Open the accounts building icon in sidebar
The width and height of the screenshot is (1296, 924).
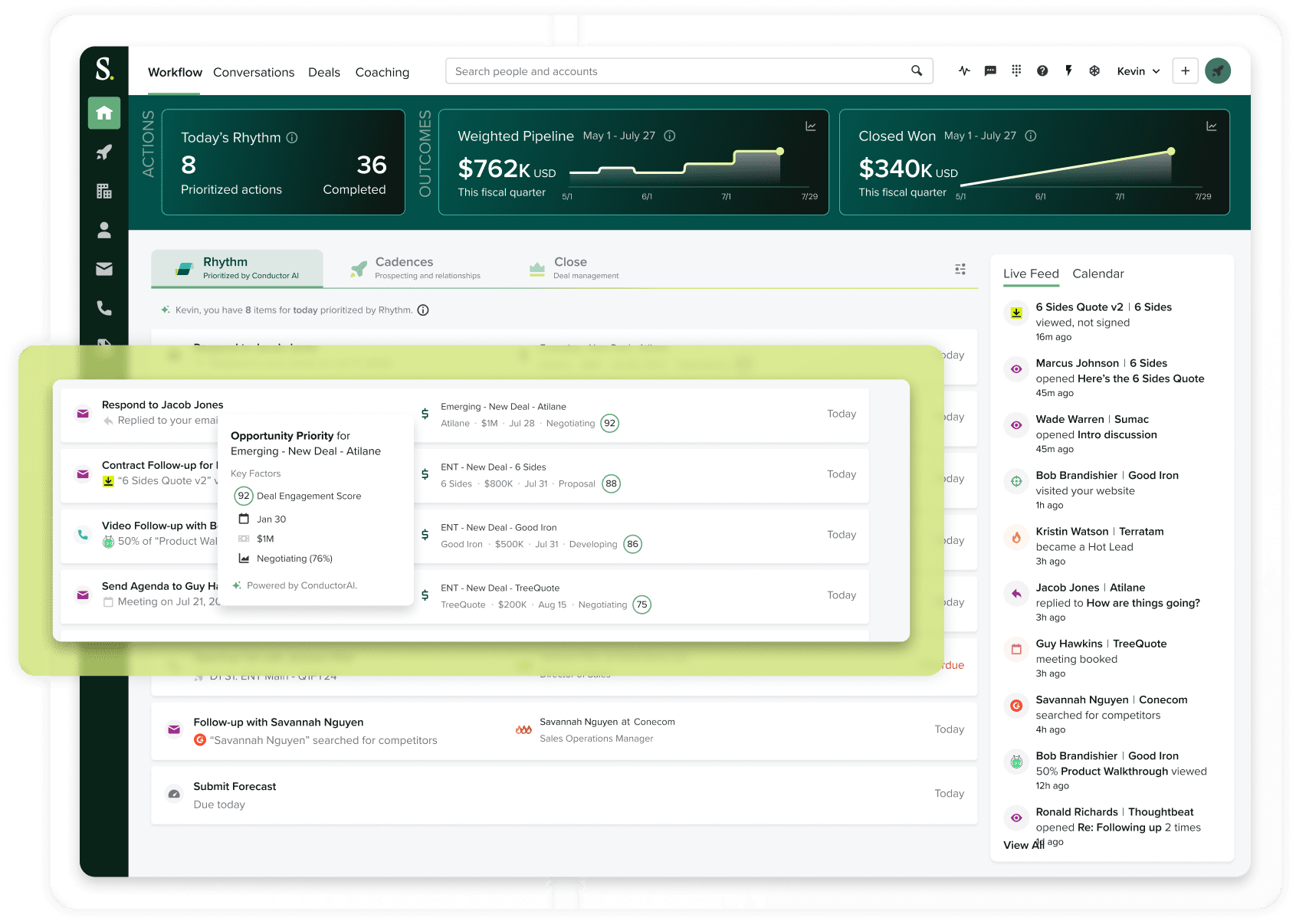(104, 192)
